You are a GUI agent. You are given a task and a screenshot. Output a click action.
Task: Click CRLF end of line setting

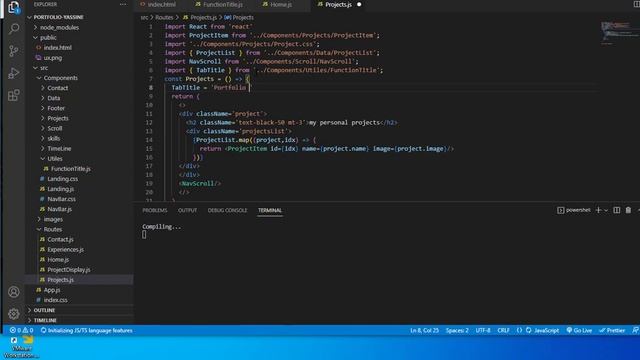click(503, 330)
